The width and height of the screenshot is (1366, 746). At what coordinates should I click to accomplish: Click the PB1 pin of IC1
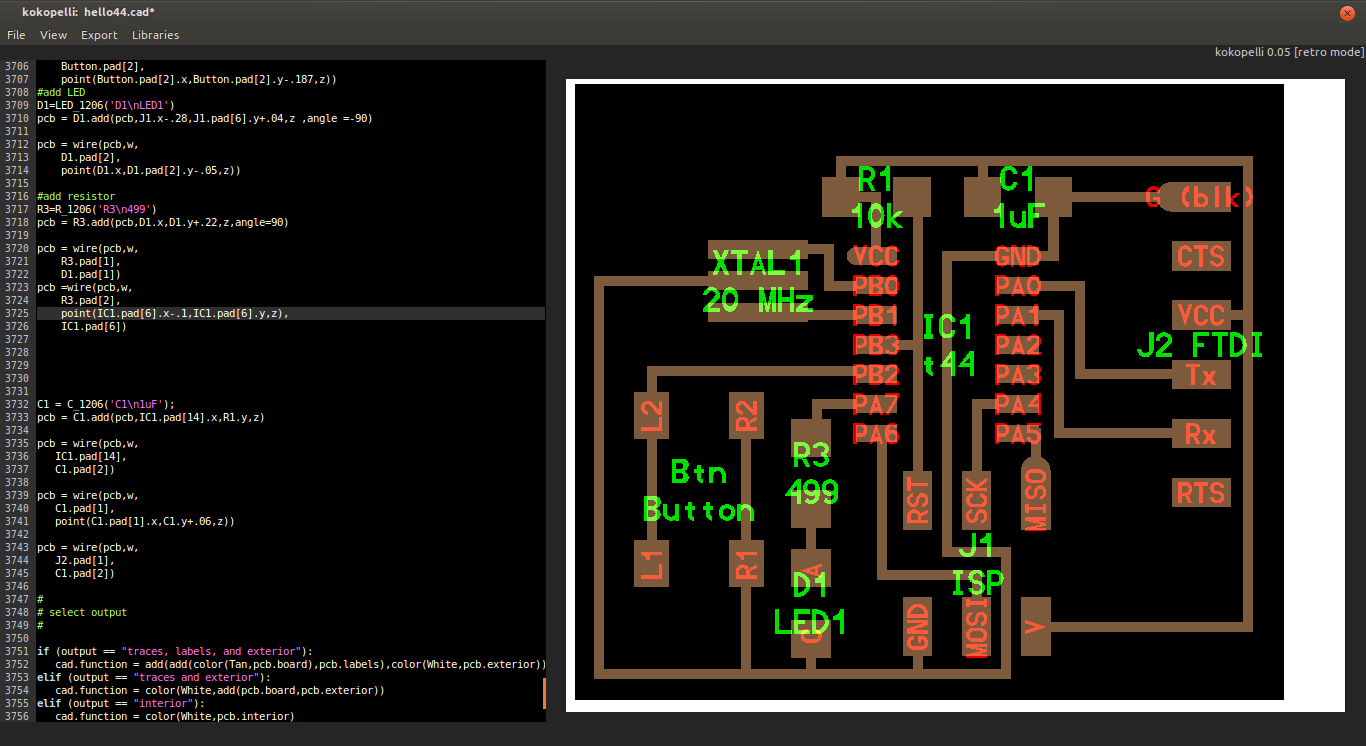click(876, 316)
